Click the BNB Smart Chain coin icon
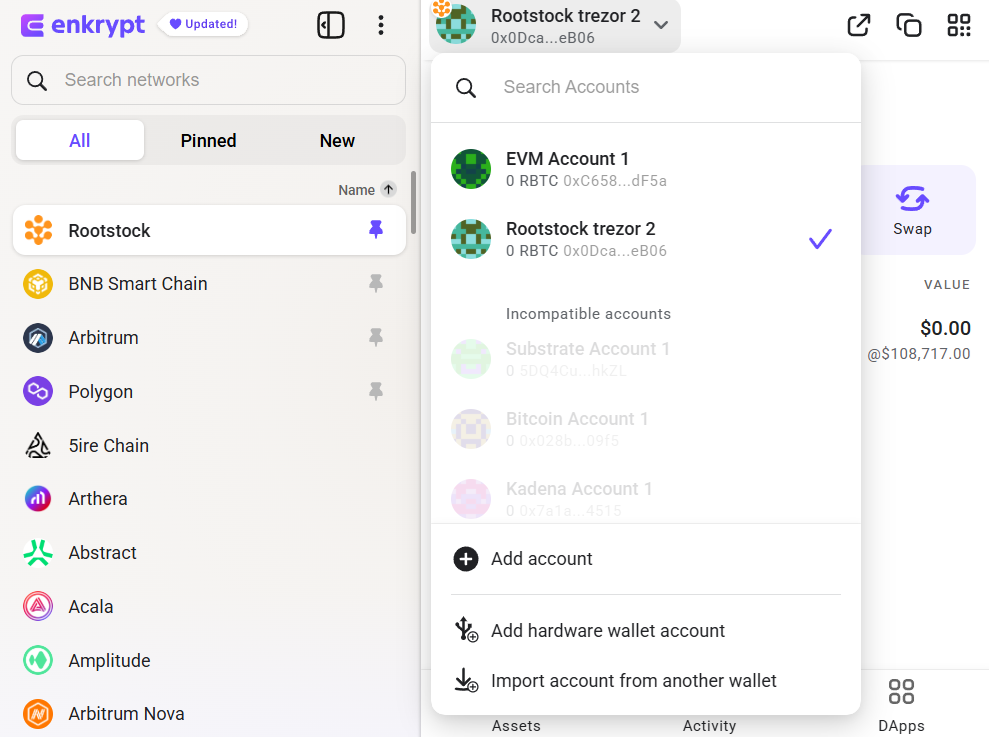 tap(38, 284)
